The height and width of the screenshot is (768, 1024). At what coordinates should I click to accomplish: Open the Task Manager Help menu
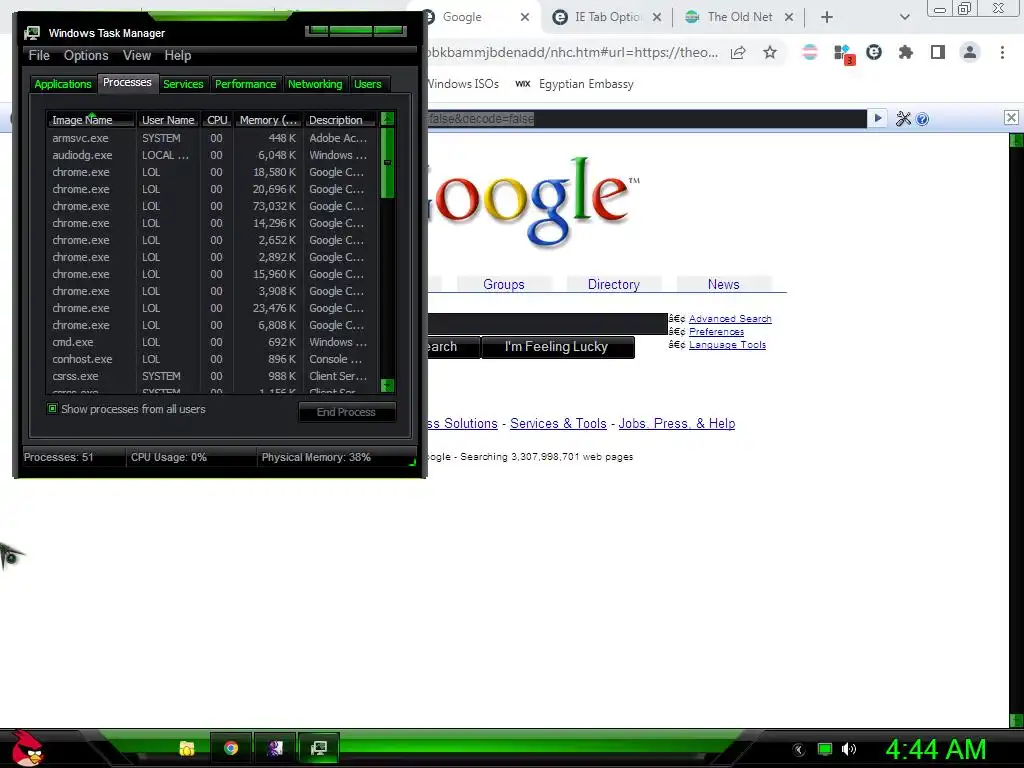coord(178,56)
